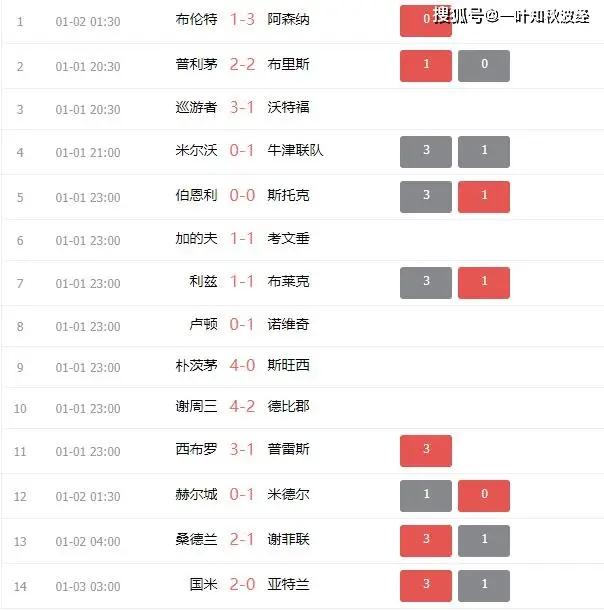This screenshot has height=610, width=604.
Task: Select red pick 3 for 西布罗 vs 普雷斯
Action: (426, 451)
